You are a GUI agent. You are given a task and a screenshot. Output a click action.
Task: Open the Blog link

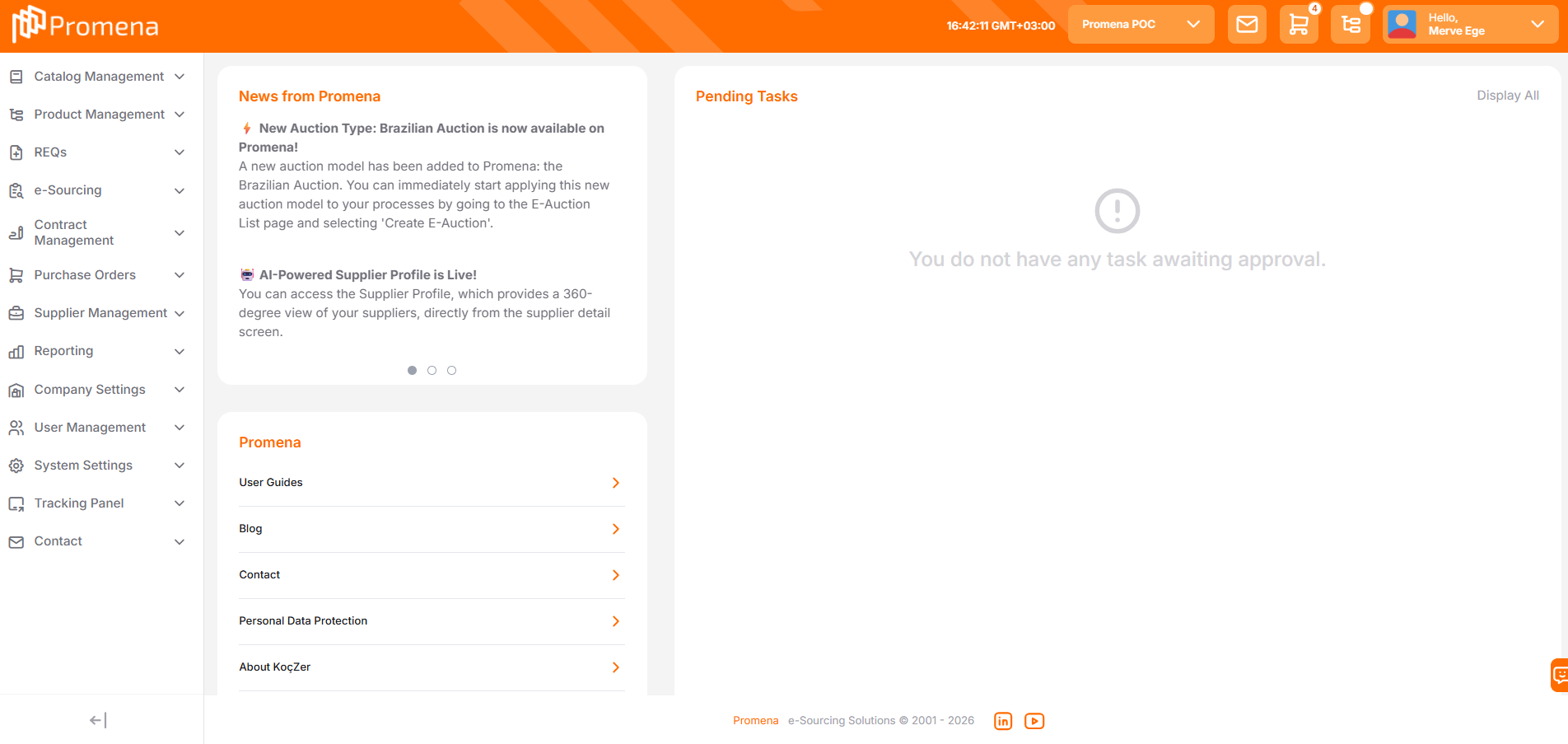click(250, 529)
